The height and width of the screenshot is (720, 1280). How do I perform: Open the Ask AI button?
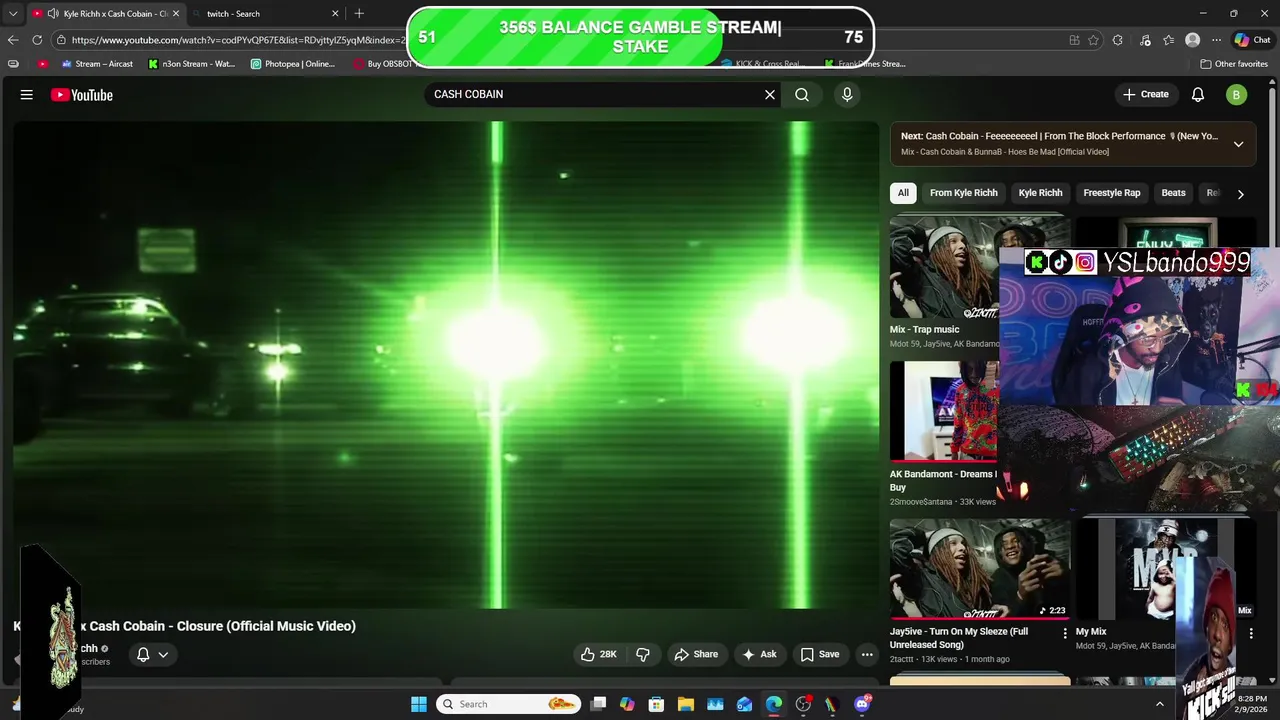pos(759,654)
